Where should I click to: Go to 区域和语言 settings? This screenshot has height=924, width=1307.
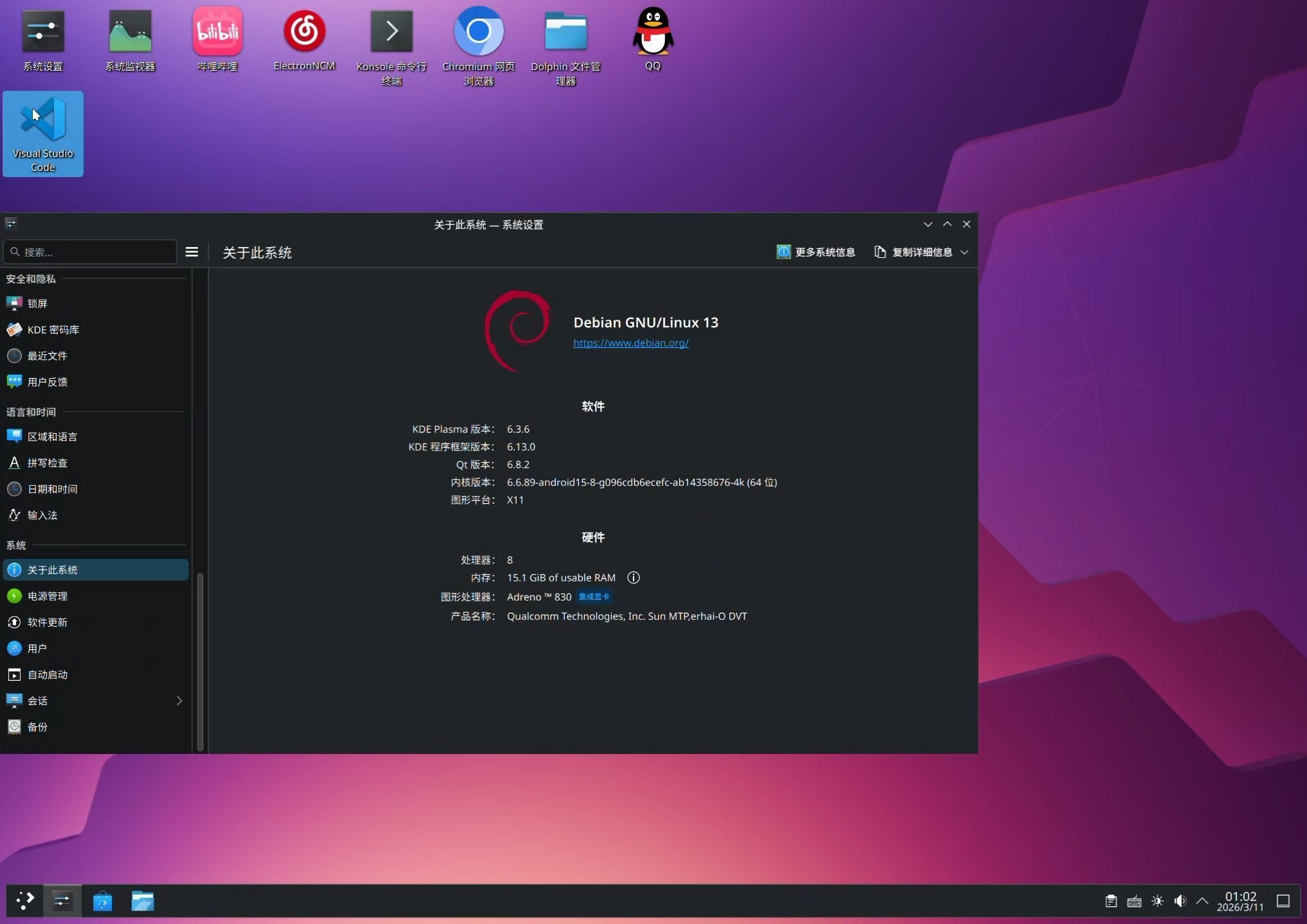[x=96, y=436]
